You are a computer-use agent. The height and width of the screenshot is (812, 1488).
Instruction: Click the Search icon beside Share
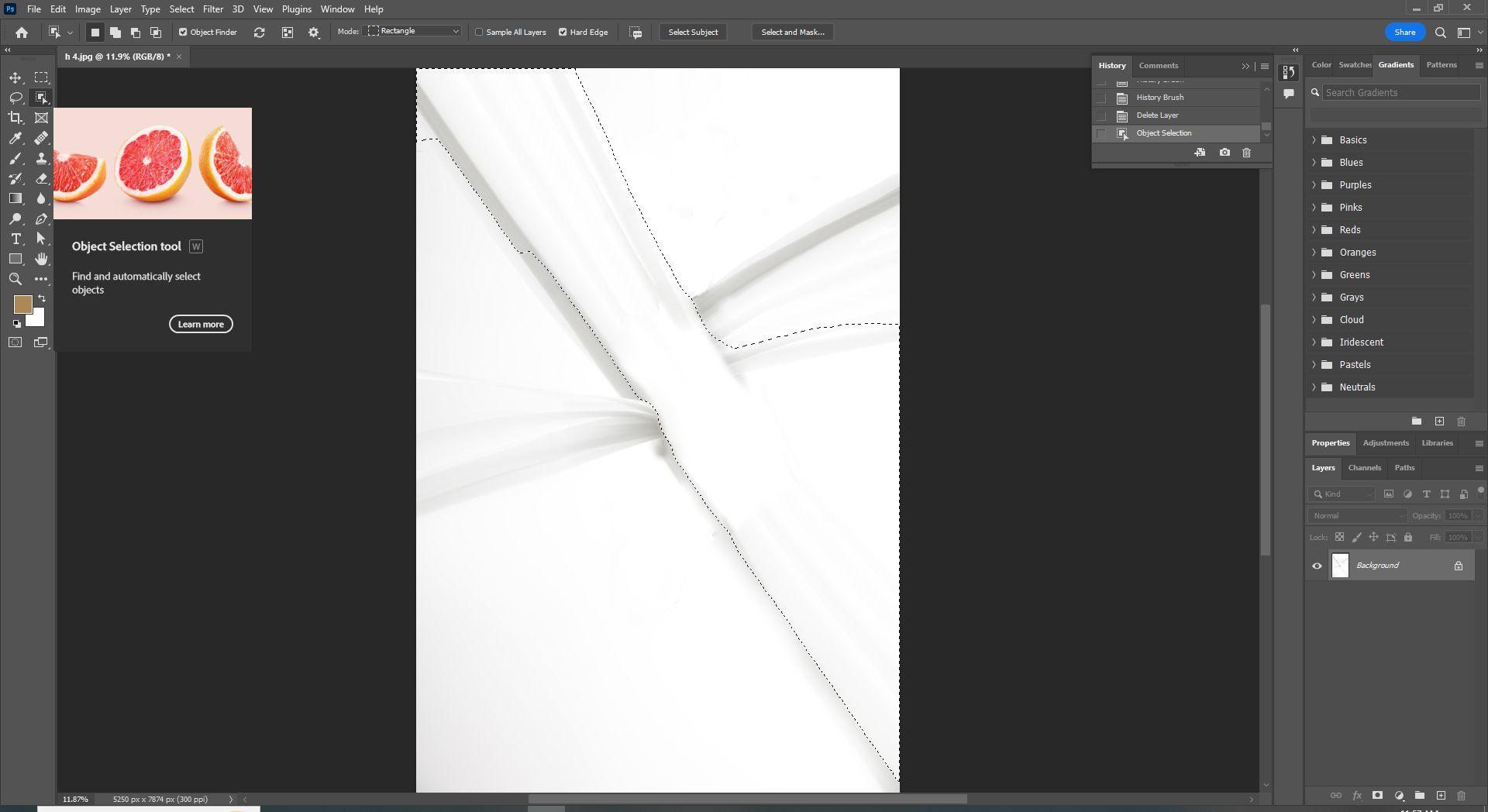point(1440,33)
